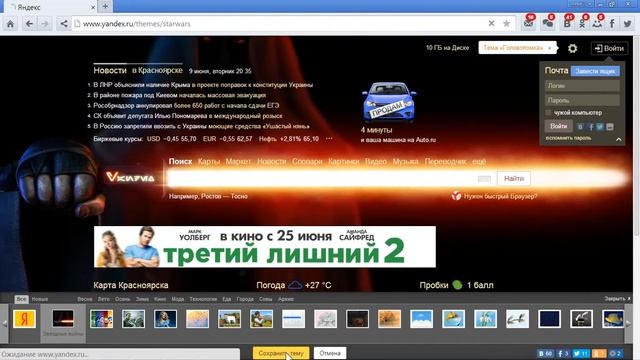Image resolution: width=640 pixels, height=360 pixels.
Task: Select the dark navy blue theme thumbnail
Action: pyautogui.click(x=549, y=319)
